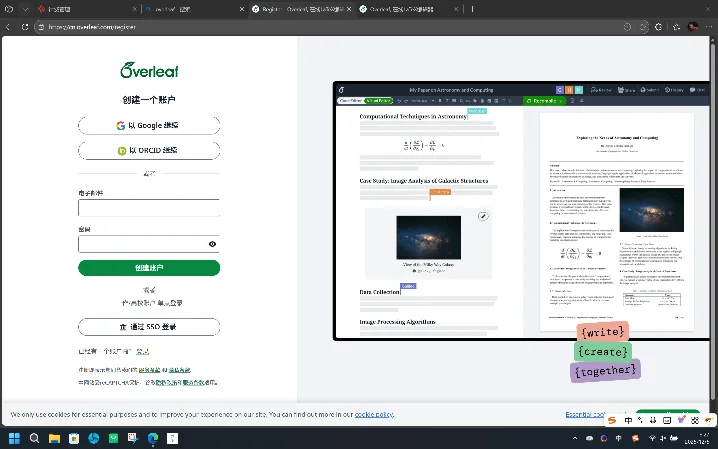Screen dimensions: 718x449
Task: Select the Register Overleaf tab
Action: click(x=302, y=9)
